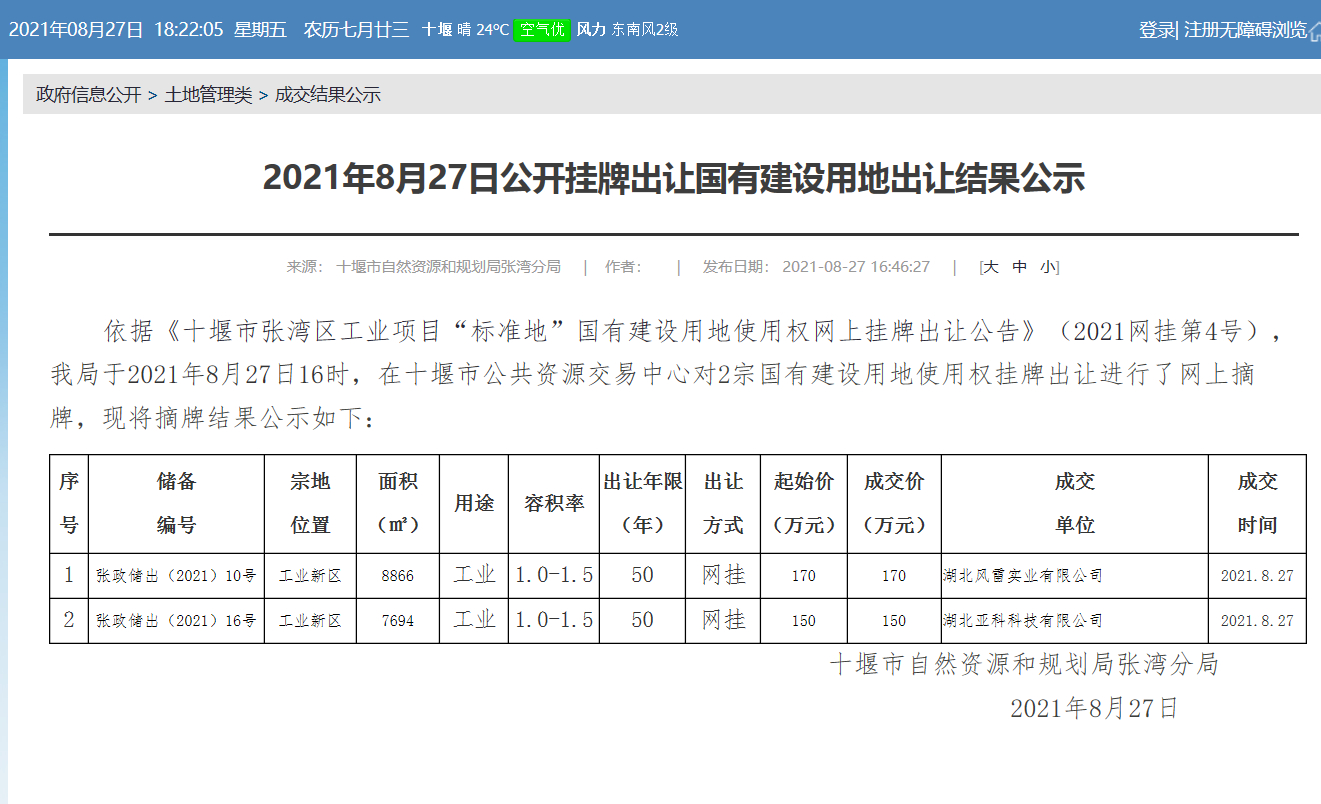Click the 成交时间 column header
Image resolution: width=1321 pixels, height=804 pixels.
pyautogui.click(x=1257, y=503)
